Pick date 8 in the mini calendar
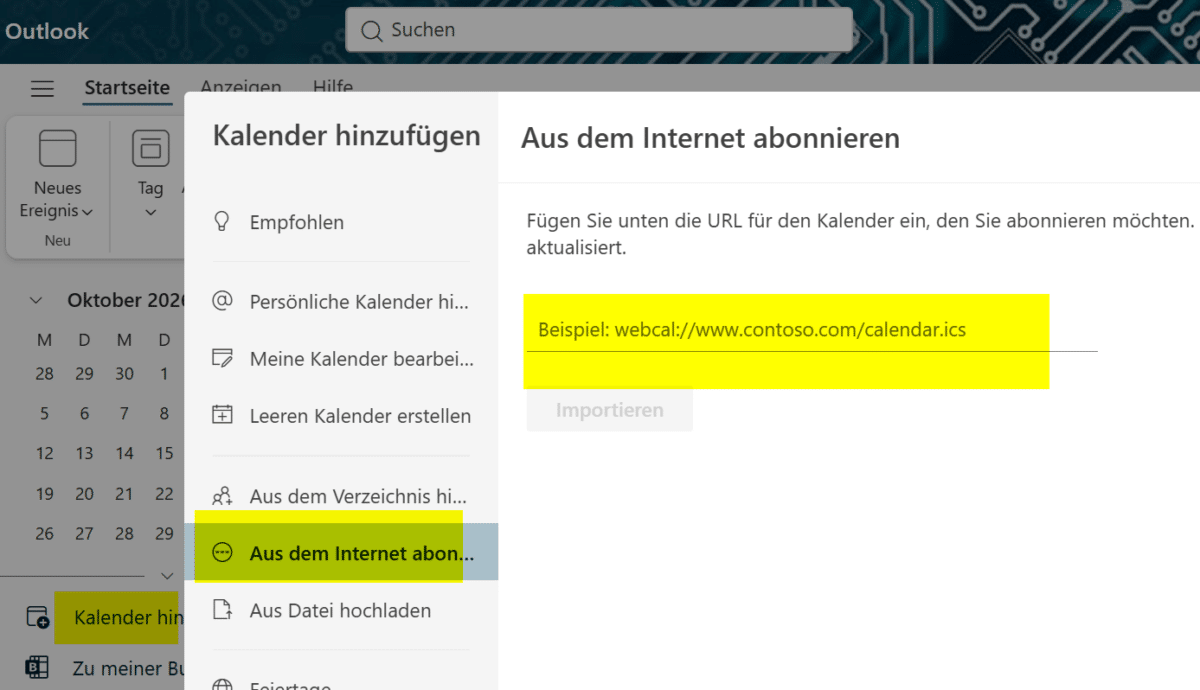Viewport: 1200px width, 690px height. 164,413
